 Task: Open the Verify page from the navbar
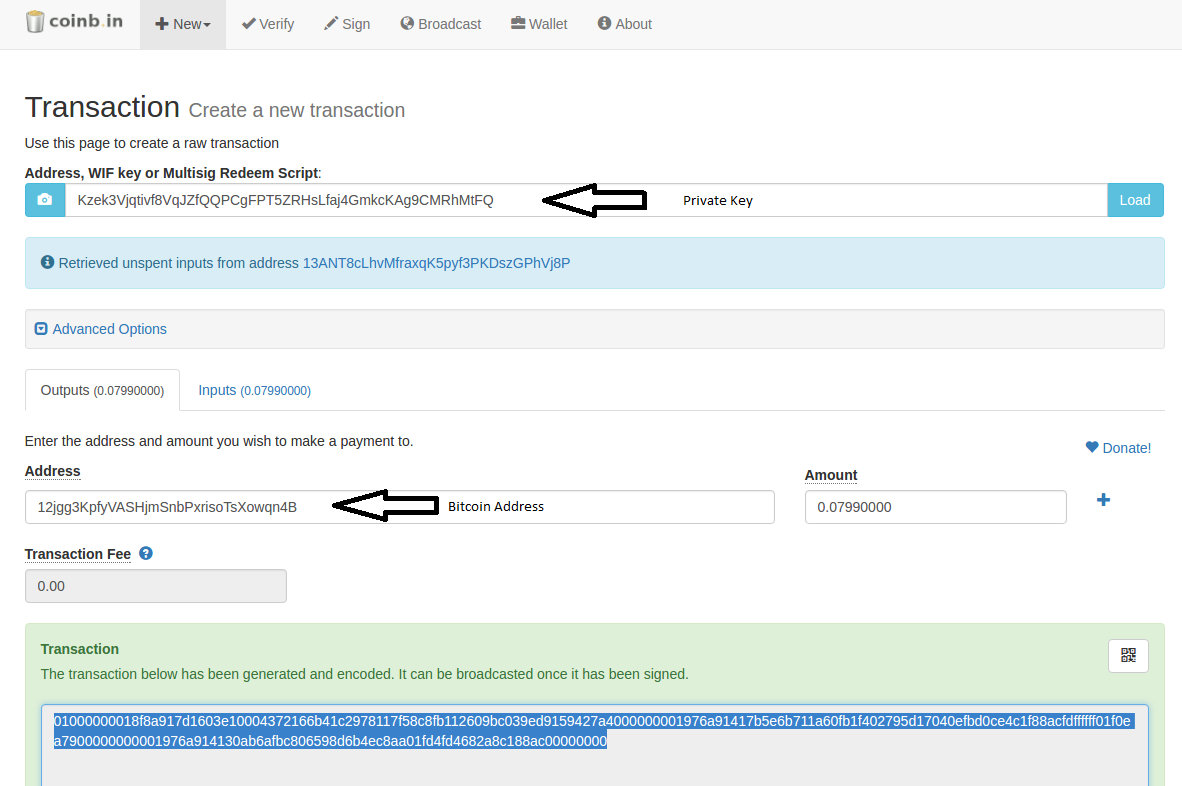click(267, 23)
